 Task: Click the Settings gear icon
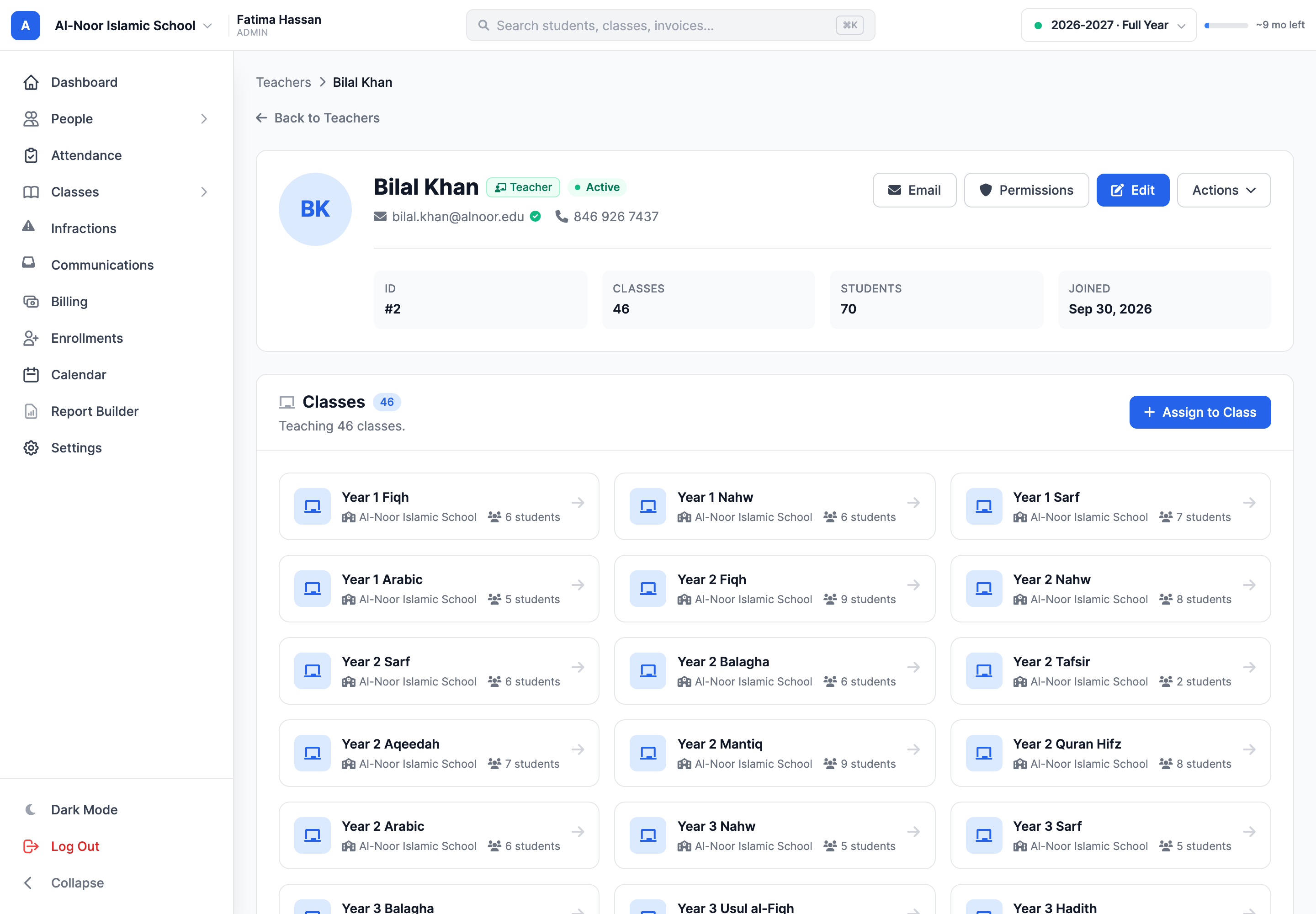coord(31,448)
